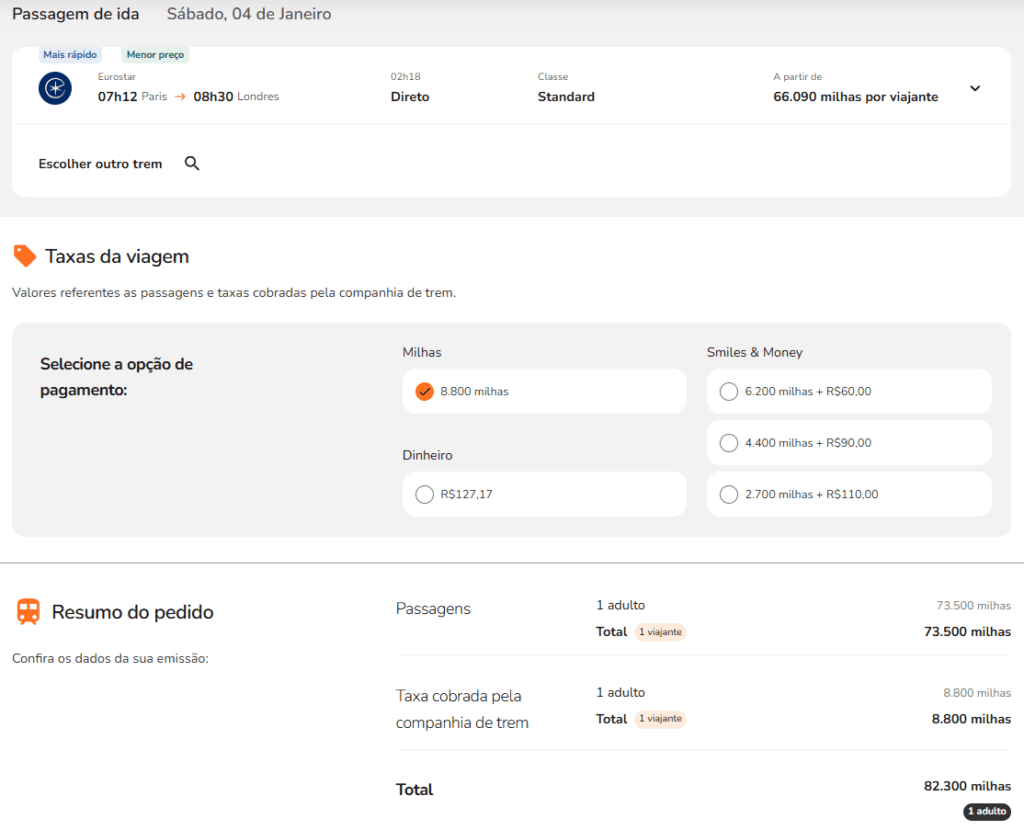Click the 1 viajante tag under Taxa cobrada

pyautogui.click(x=660, y=719)
